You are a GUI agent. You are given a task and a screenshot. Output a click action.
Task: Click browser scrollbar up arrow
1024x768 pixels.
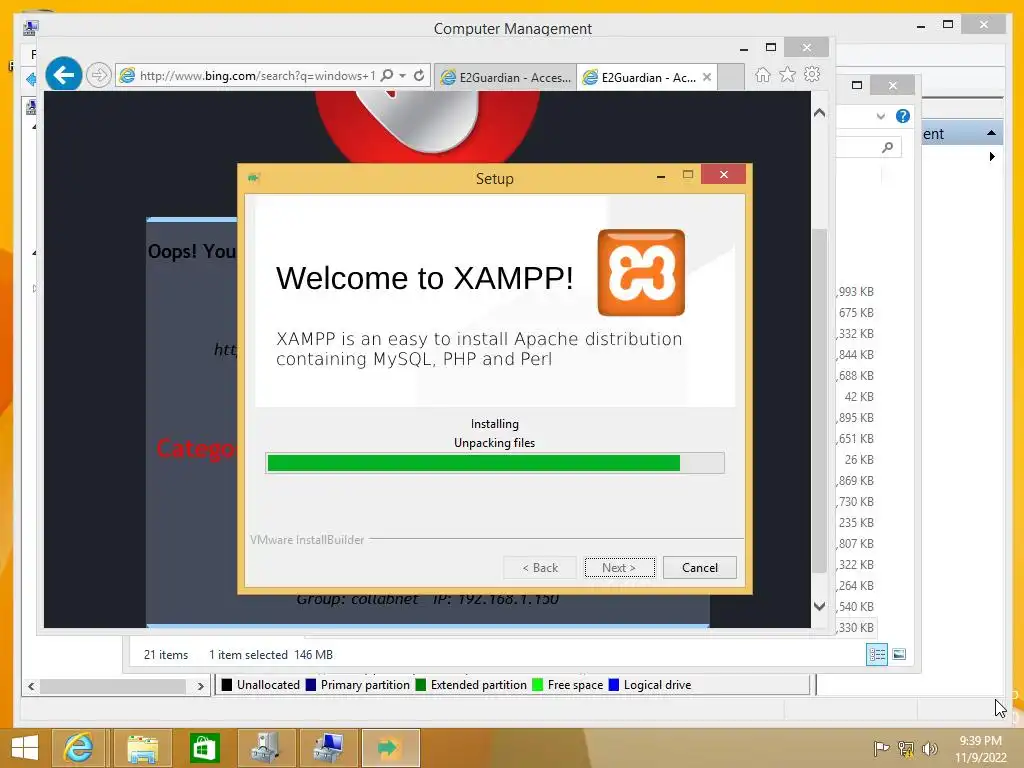pos(820,112)
